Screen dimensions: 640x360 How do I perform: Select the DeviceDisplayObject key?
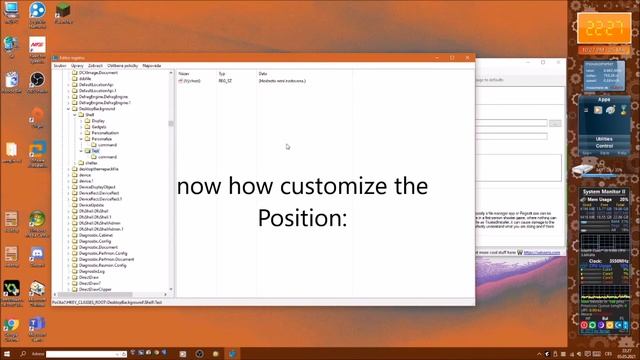click(97, 187)
